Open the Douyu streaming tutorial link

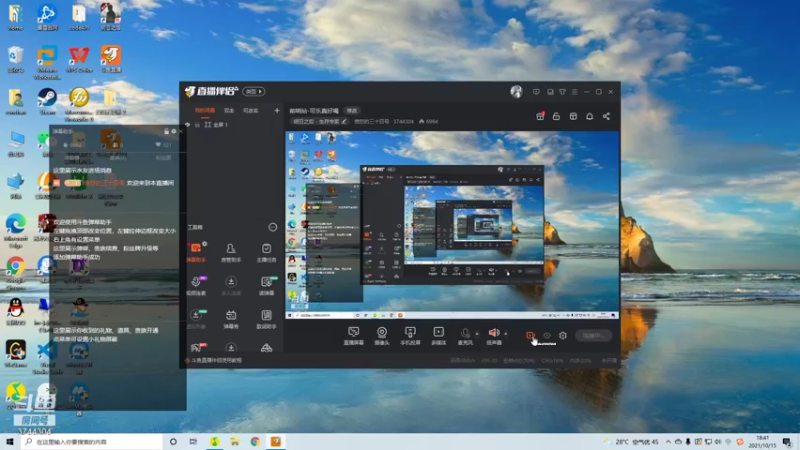215,360
